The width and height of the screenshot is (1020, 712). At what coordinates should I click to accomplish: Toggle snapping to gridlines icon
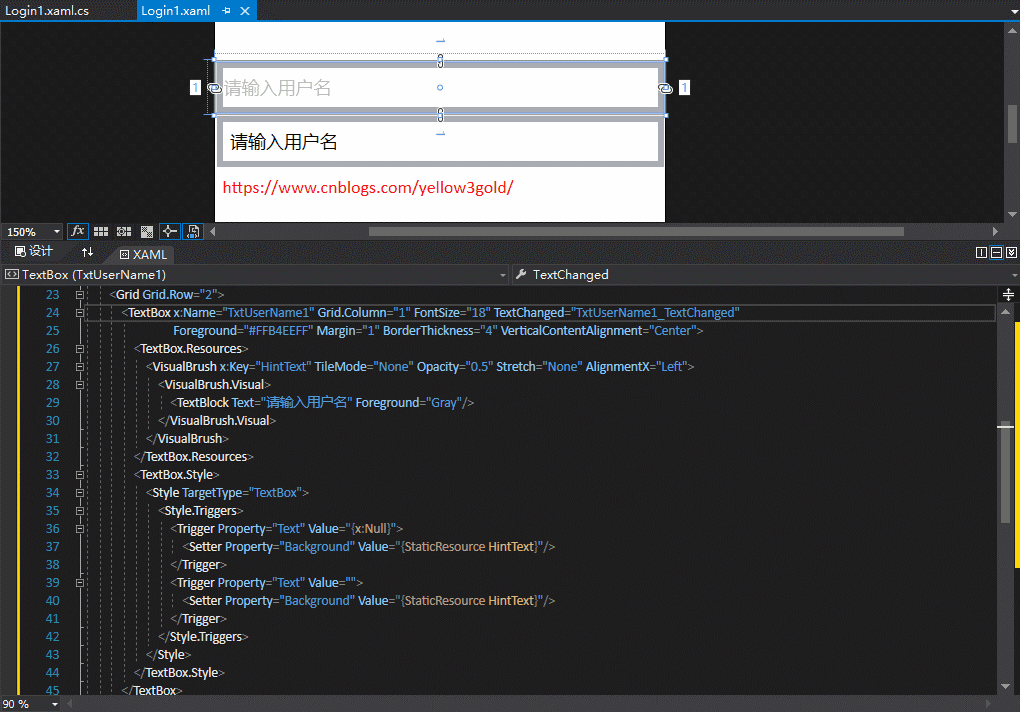(x=124, y=231)
